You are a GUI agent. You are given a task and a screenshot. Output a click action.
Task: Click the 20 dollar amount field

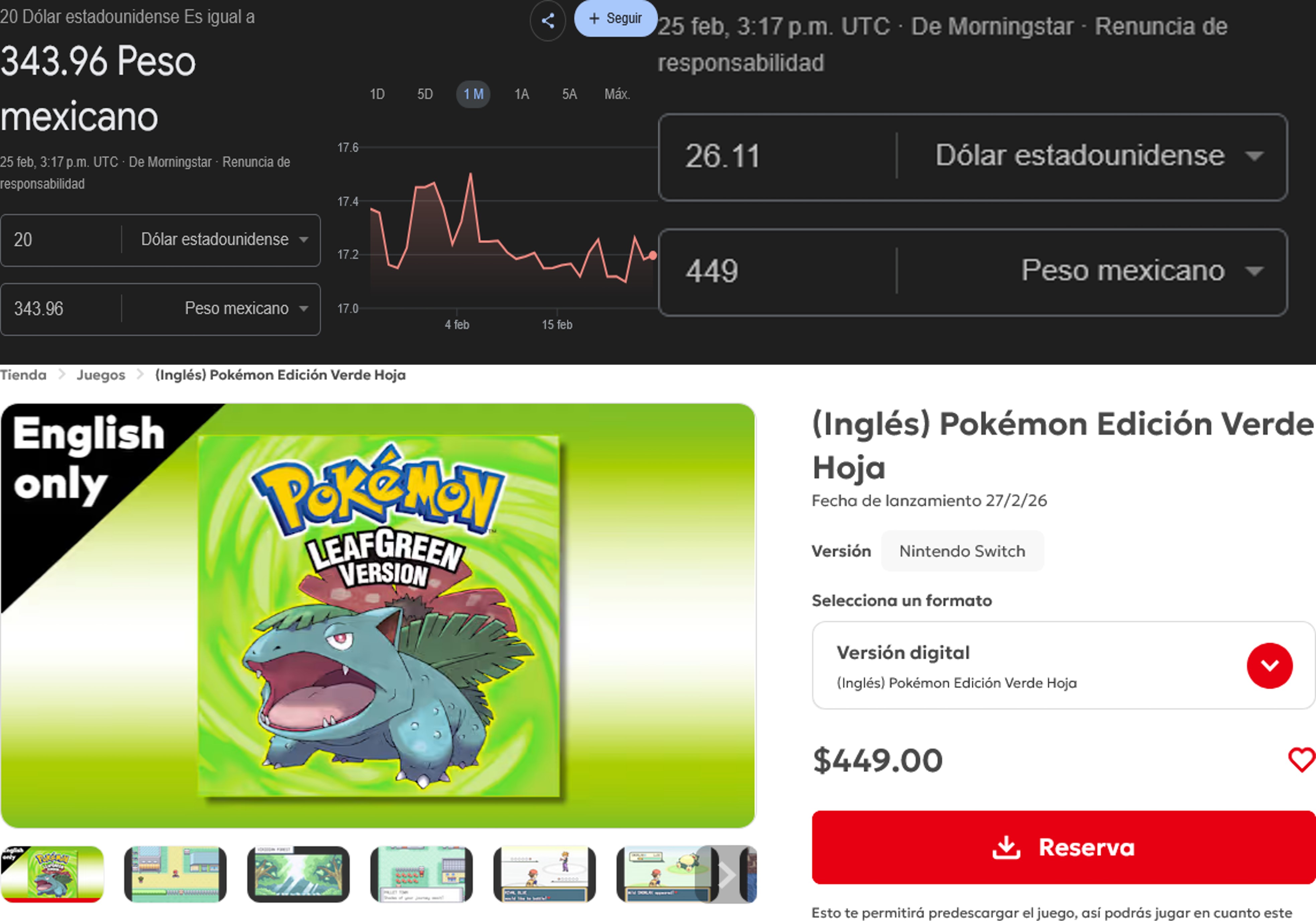coord(60,240)
